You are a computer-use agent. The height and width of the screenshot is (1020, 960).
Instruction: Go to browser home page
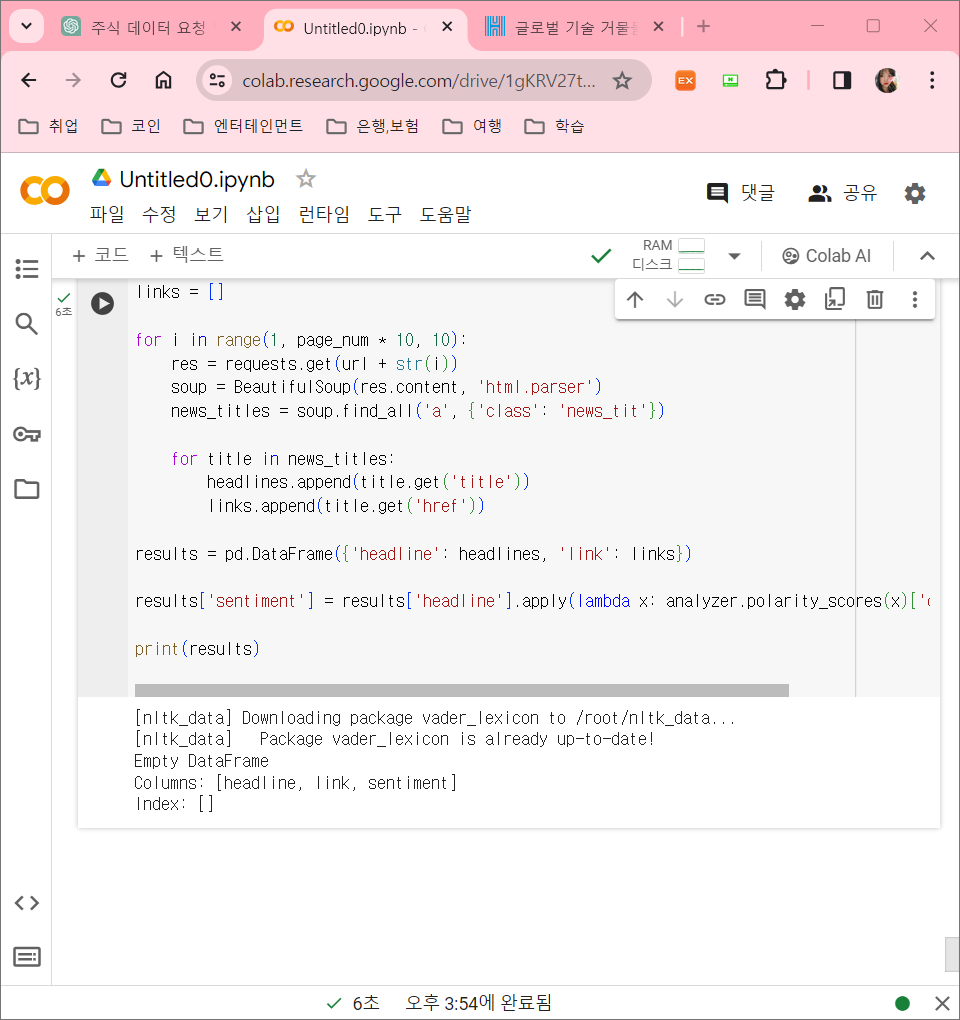[x=163, y=80]
